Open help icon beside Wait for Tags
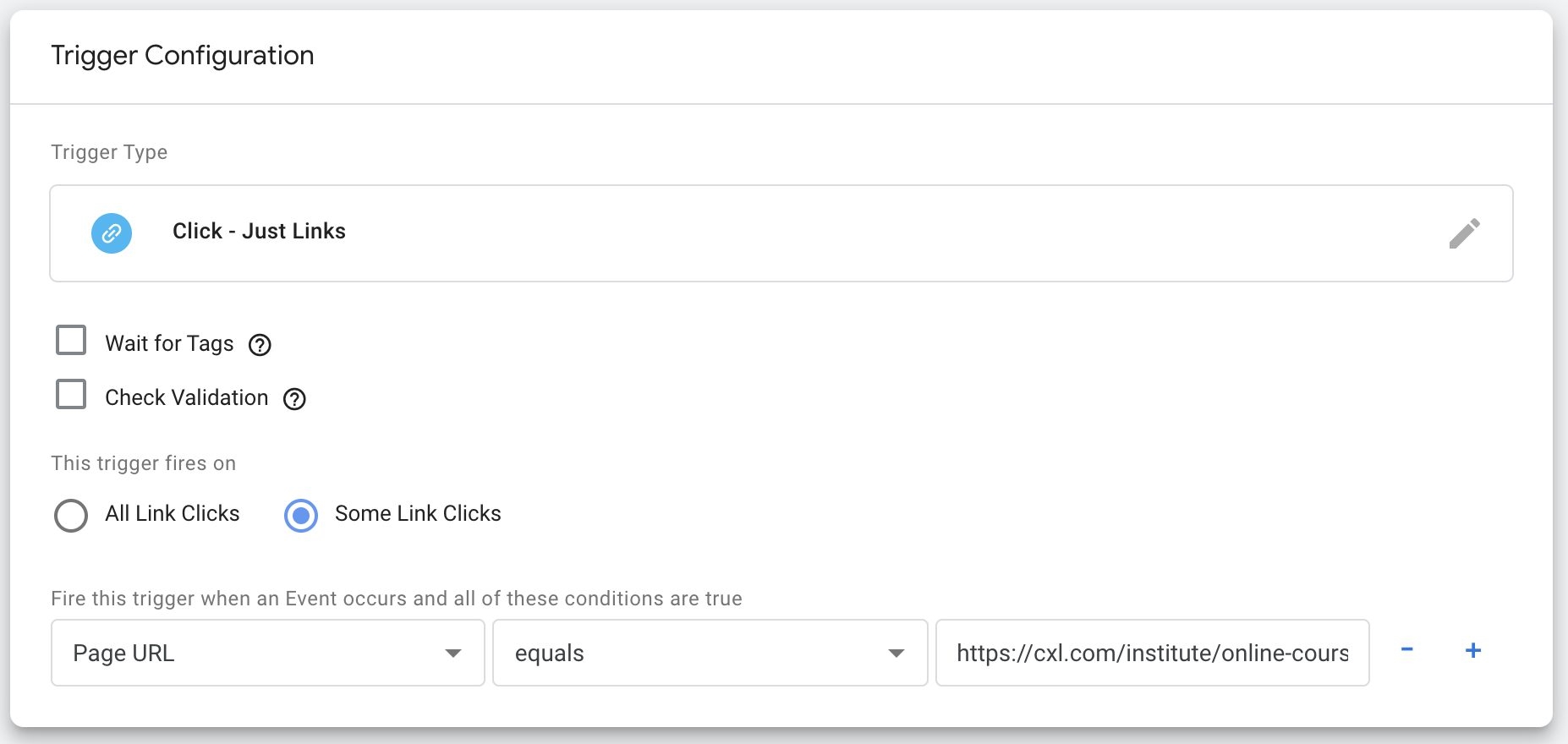1568x744 pixels. tap(260, 345)
